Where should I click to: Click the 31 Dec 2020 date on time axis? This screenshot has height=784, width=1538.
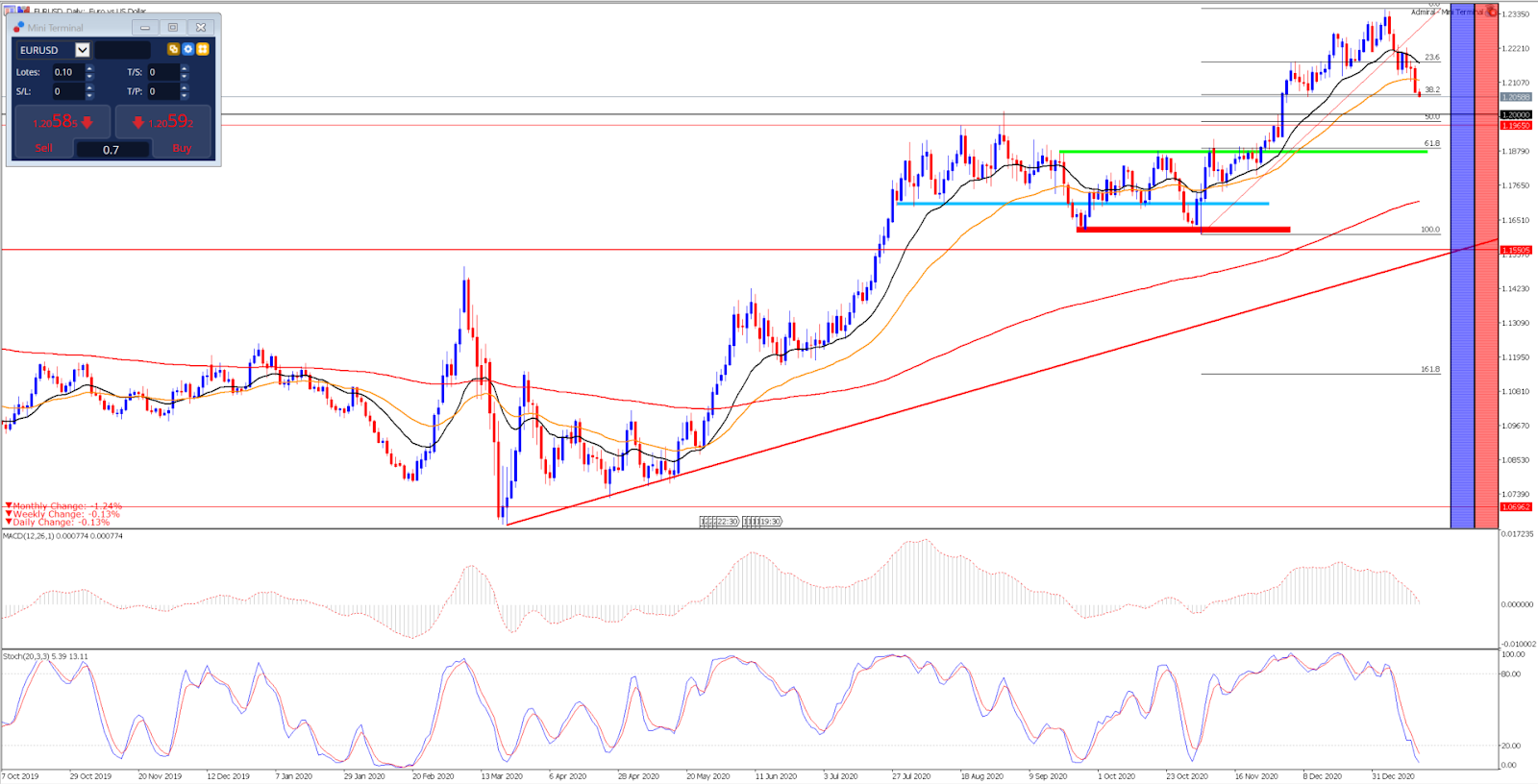[x=1393, y=776]
